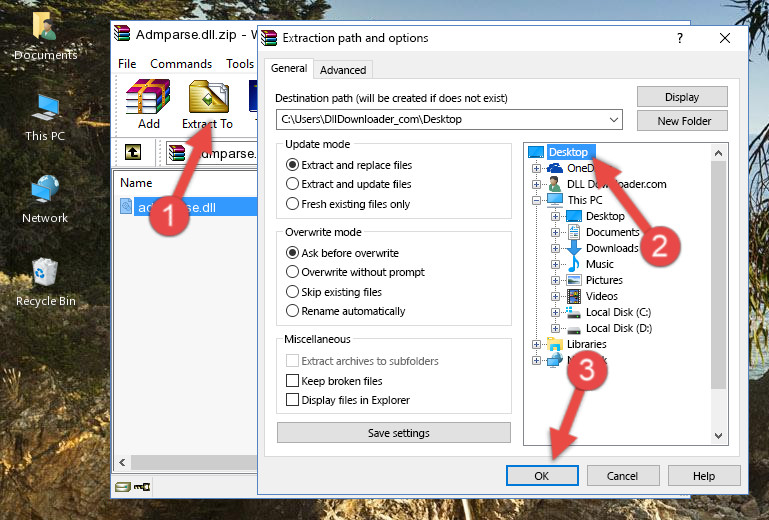Click the folder tree scroll down arrow
Image resolution: width=769 pixels, height=520 pixels.
coord(718,435)
